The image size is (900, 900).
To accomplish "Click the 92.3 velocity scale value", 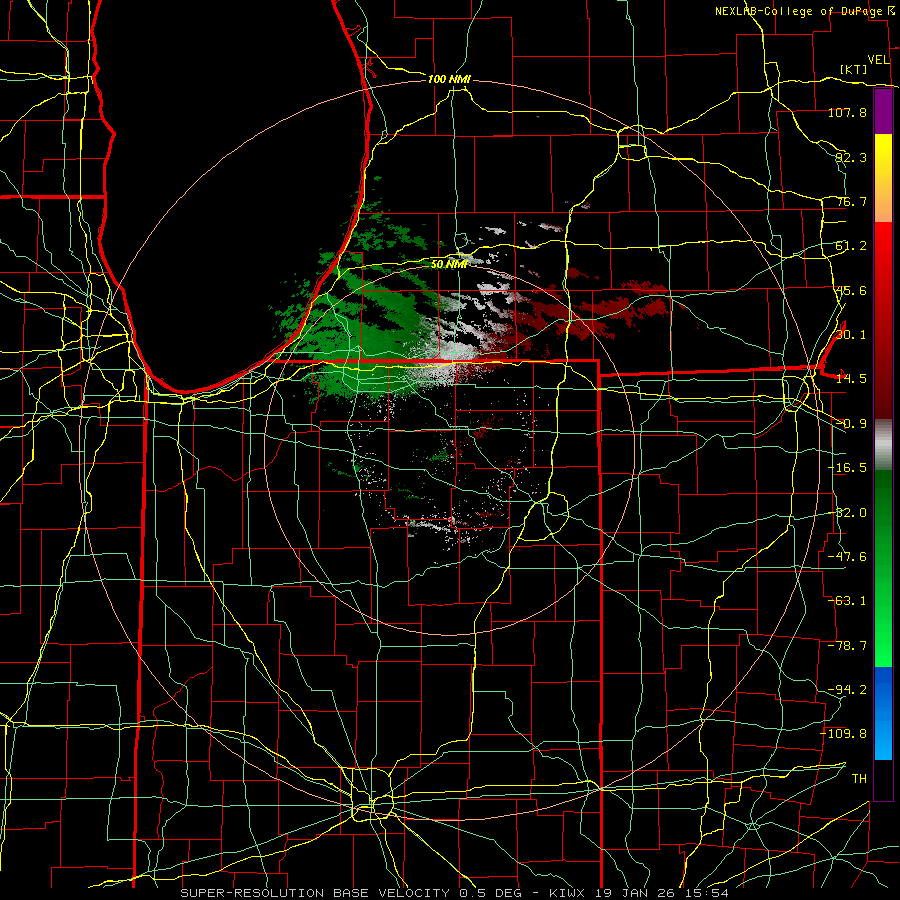I will coord(851,157).
